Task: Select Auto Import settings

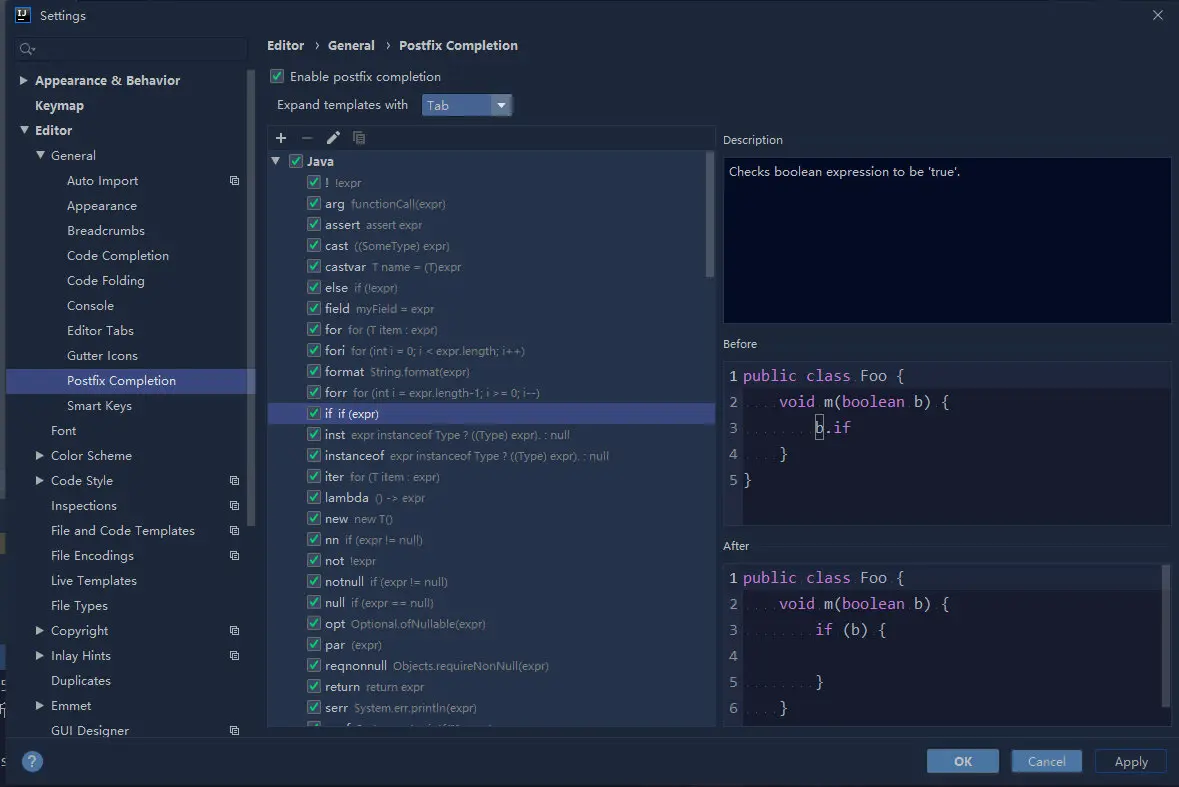Action: (102, 180)
